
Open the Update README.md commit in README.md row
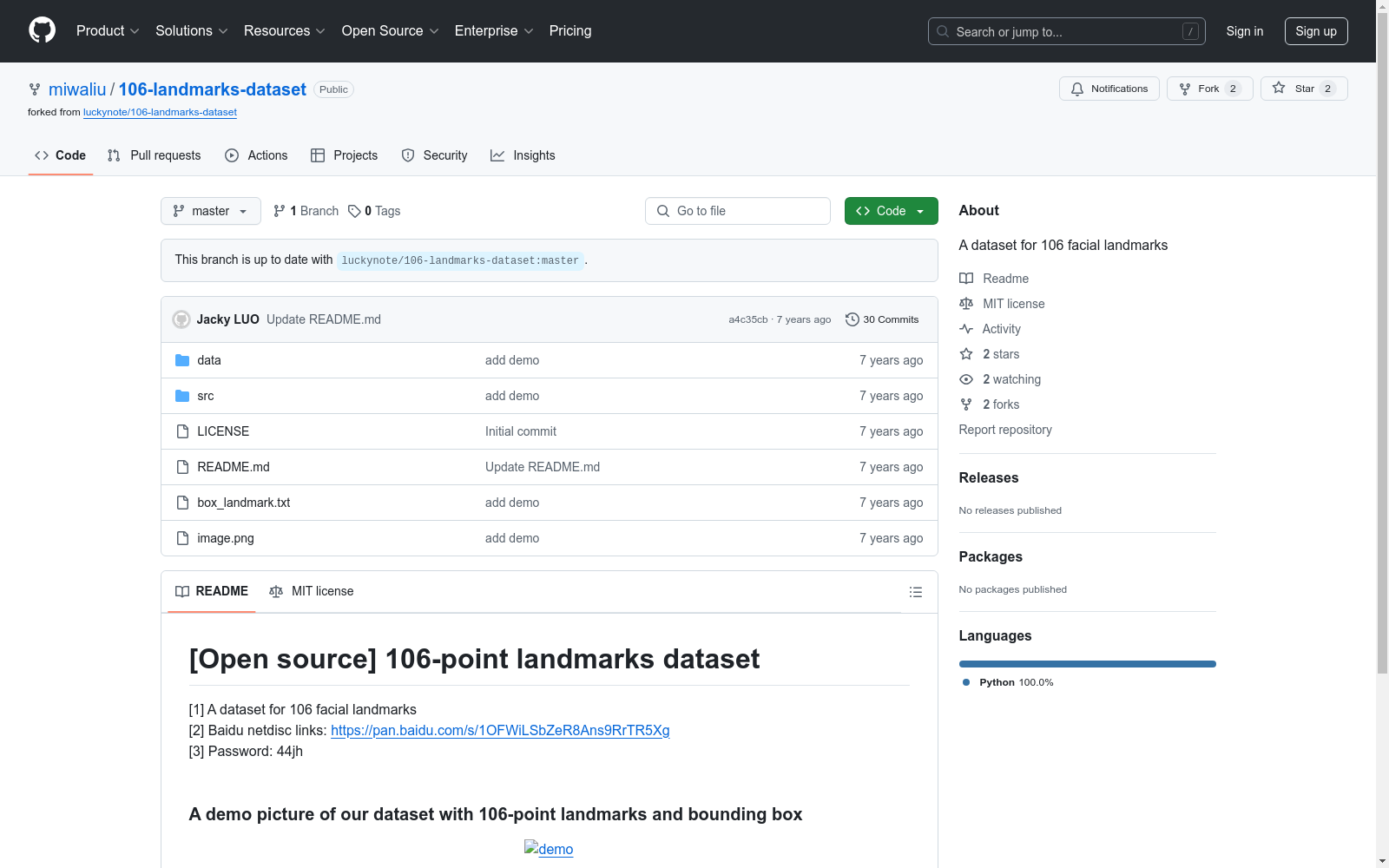[x=543, y=467]
